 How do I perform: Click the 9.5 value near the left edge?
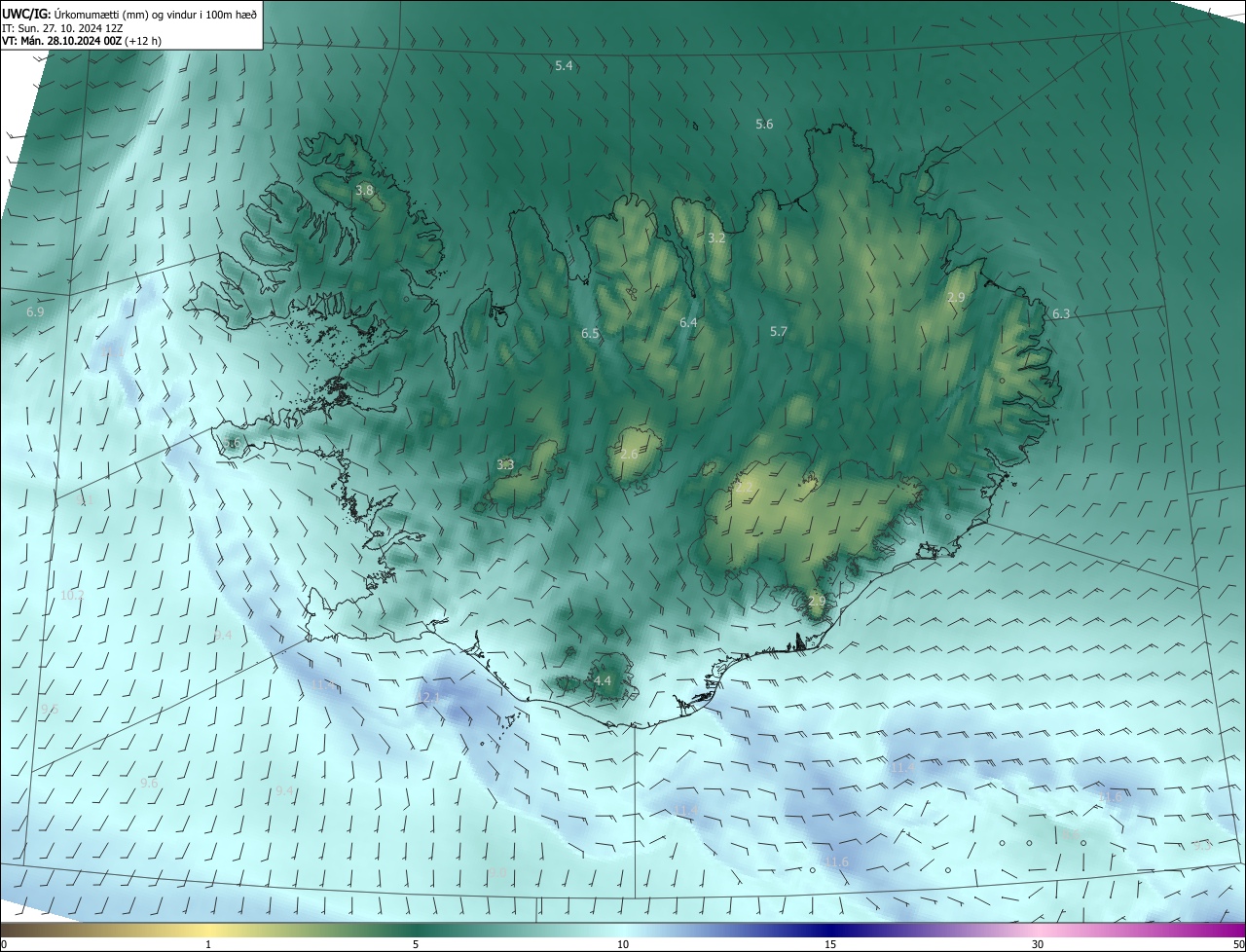tap(50, 710)
